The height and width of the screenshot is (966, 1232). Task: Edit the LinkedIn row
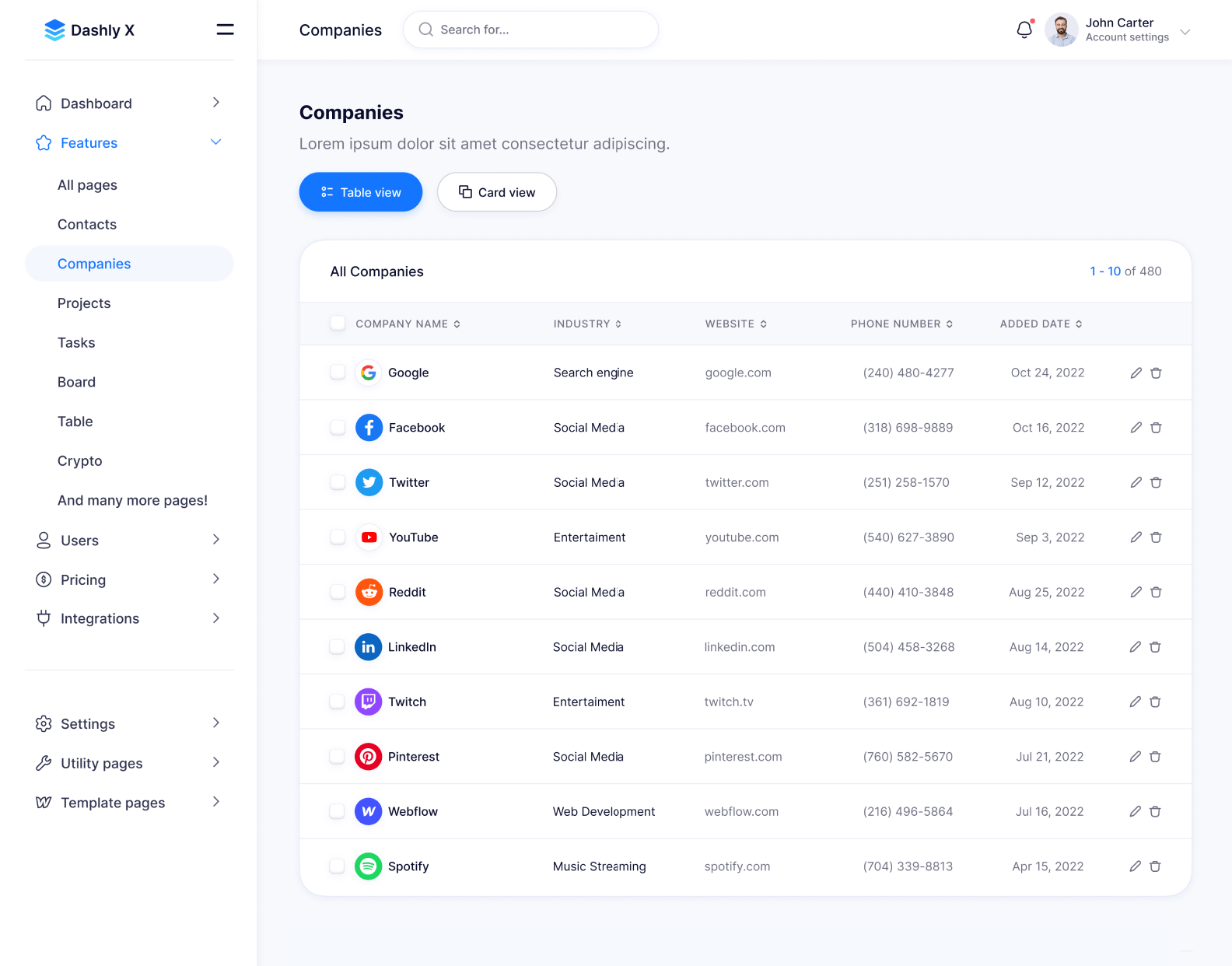coord(1135,647)
